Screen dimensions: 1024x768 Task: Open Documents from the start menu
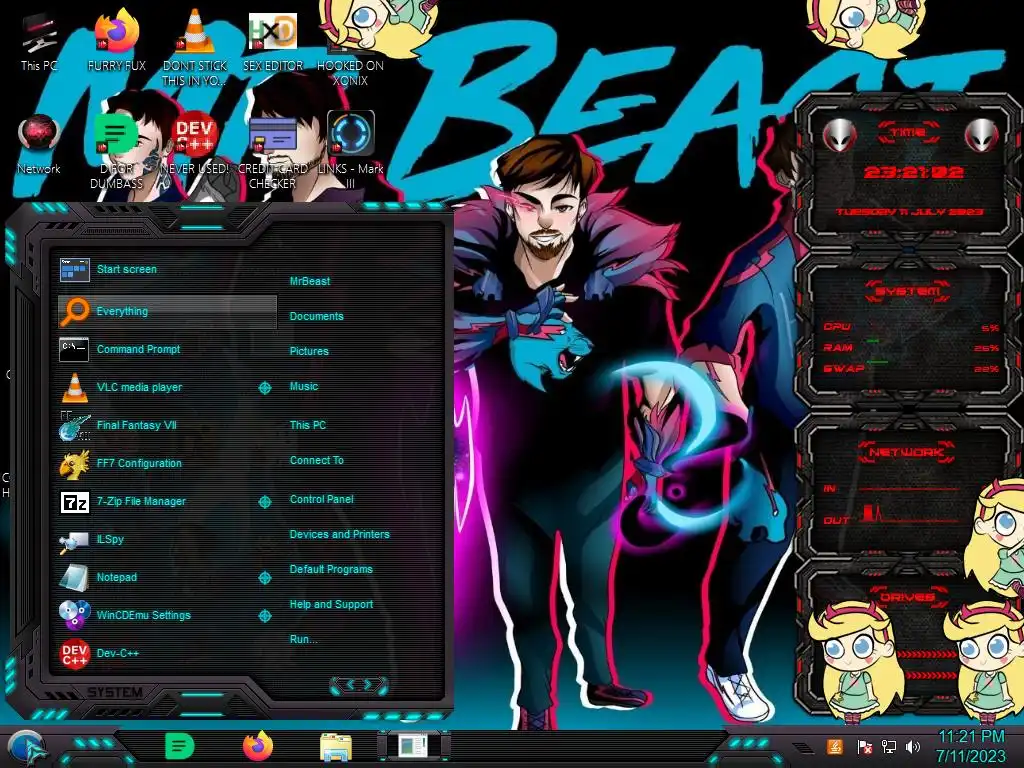316,316
